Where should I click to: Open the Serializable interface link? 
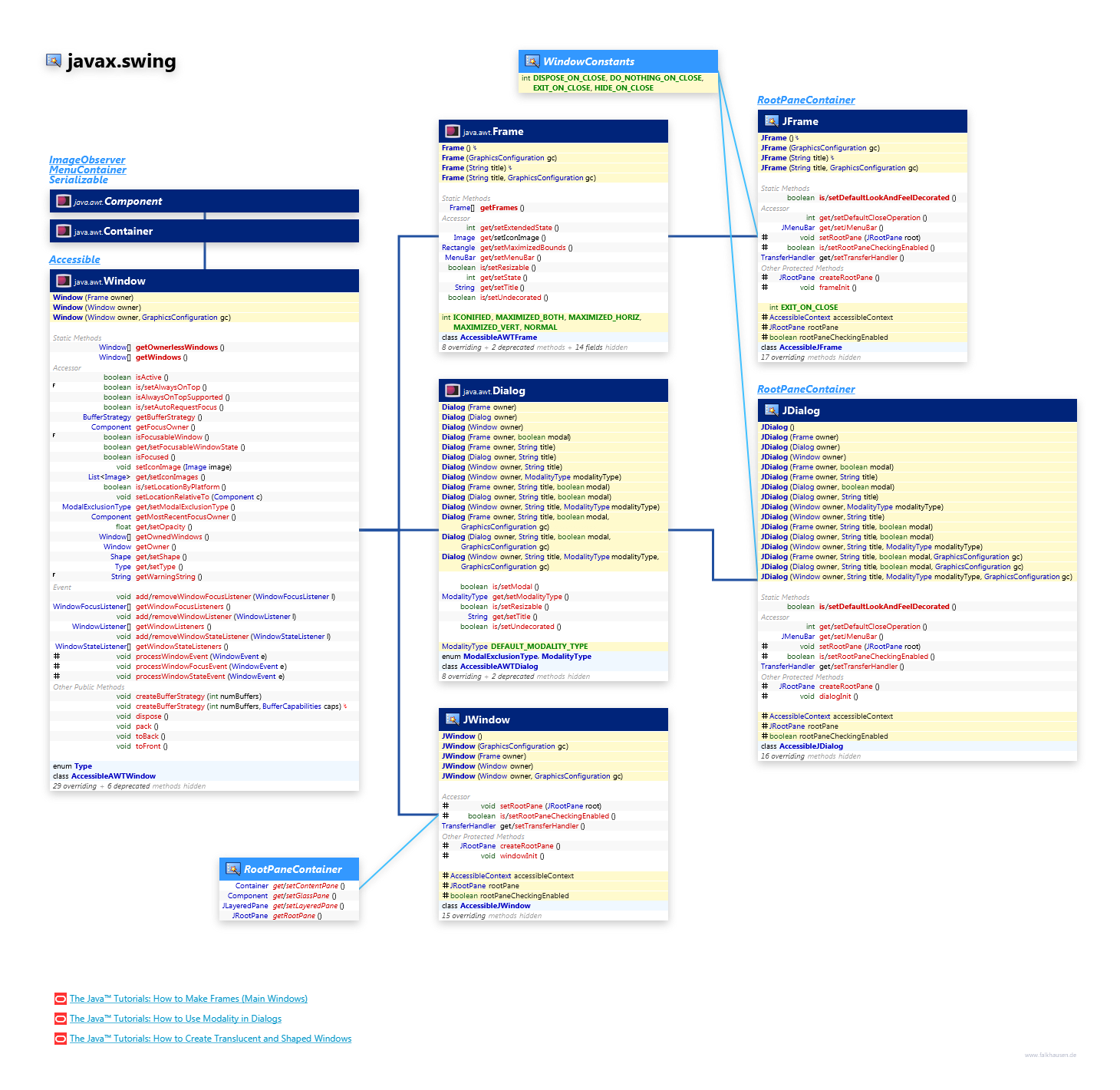(78, 179)
